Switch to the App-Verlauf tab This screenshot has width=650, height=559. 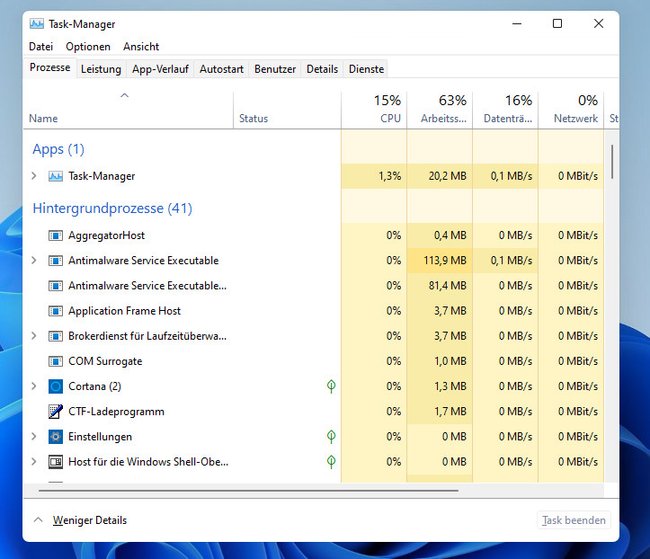160,69
